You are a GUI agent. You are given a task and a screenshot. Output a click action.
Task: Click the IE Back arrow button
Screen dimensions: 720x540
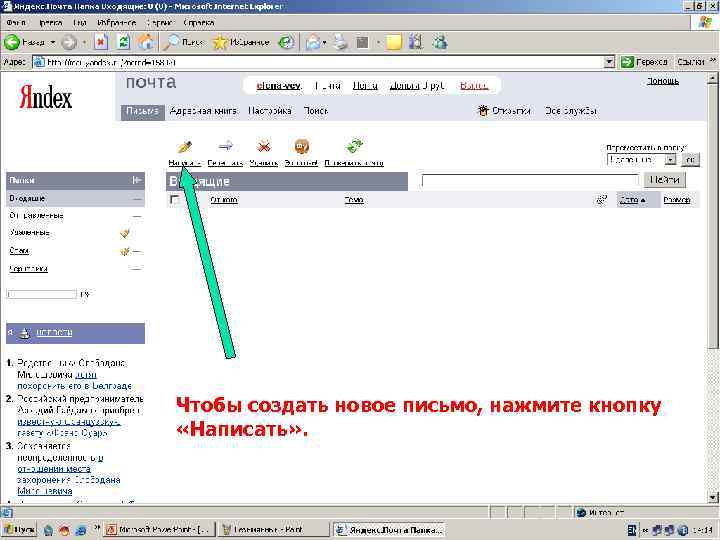[x=12, y=43]
